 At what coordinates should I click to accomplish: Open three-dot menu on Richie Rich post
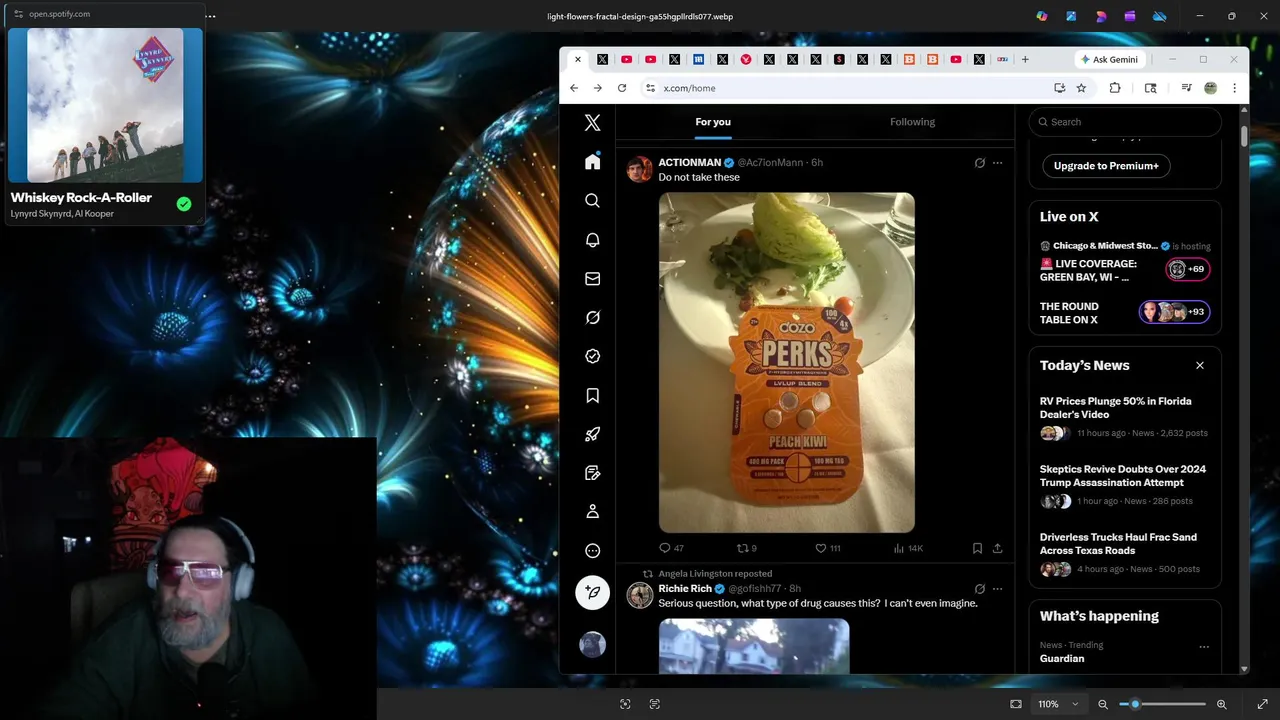[x=997, y=589]
